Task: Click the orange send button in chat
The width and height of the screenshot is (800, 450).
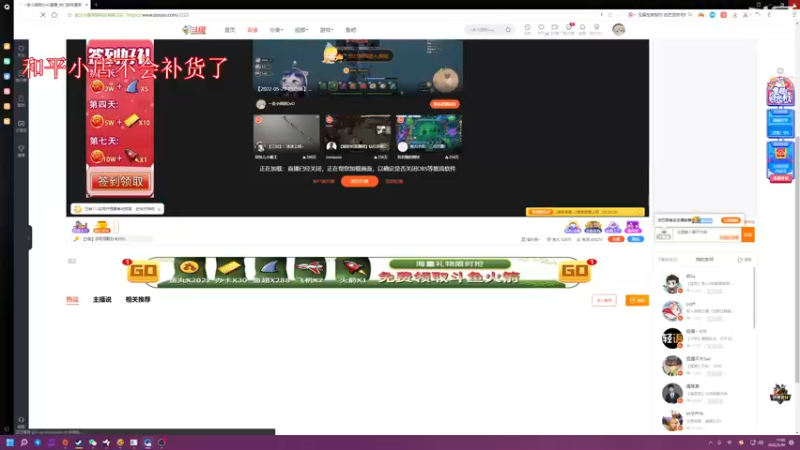Action: [748, 235]
